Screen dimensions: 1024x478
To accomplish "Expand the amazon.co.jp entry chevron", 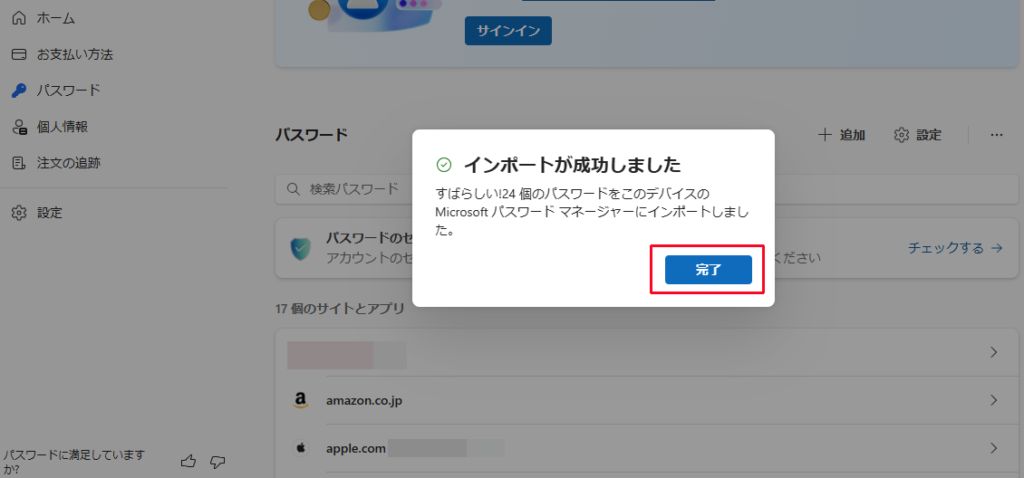I will (994, 400).
